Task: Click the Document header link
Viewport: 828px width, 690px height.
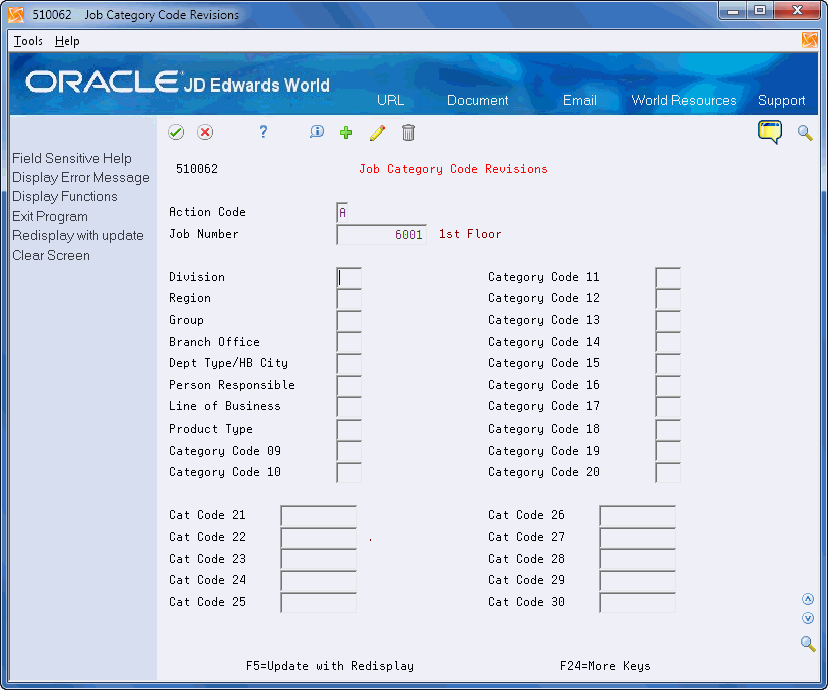Action: pyautogui.click(x=477, y=100)
